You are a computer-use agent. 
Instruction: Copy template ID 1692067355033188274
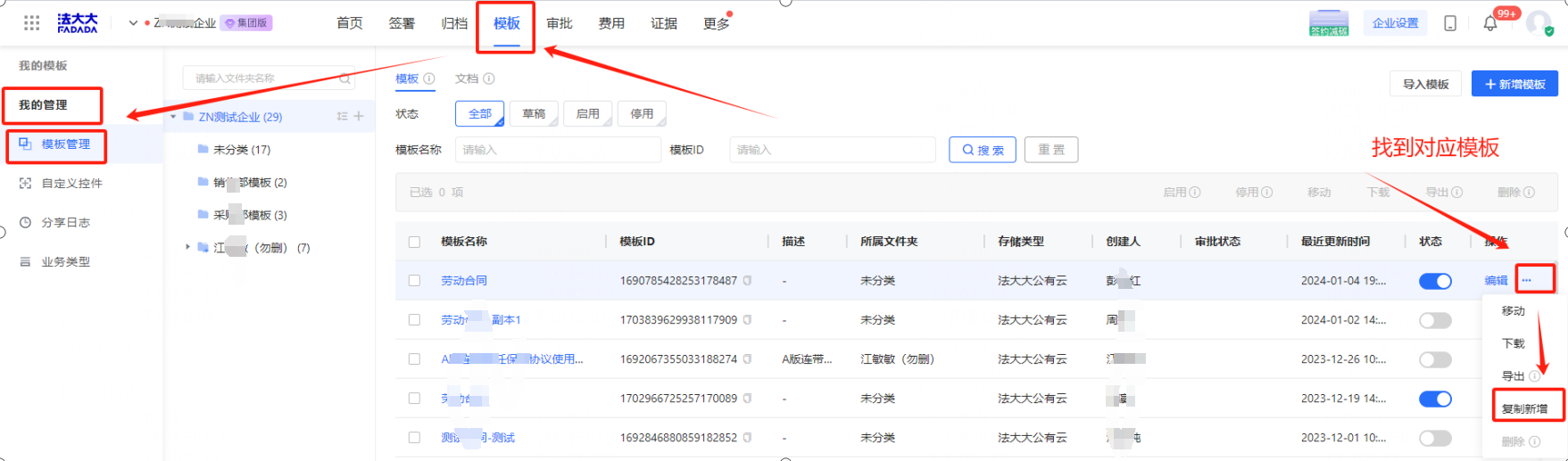748,359
